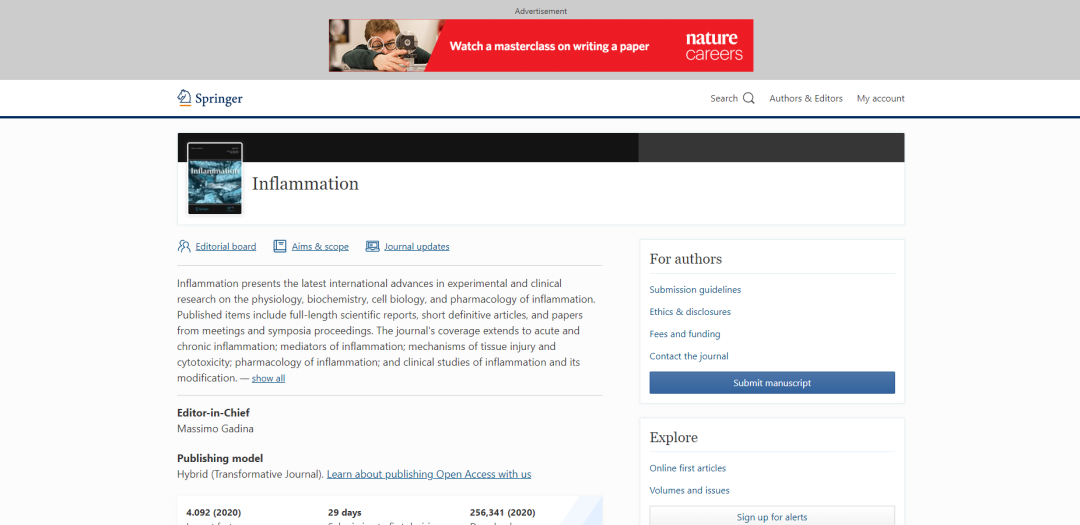This screenshot has width=1080, height=525.
Task: Open Authors & Editors menu
Action: click(805, 99)
